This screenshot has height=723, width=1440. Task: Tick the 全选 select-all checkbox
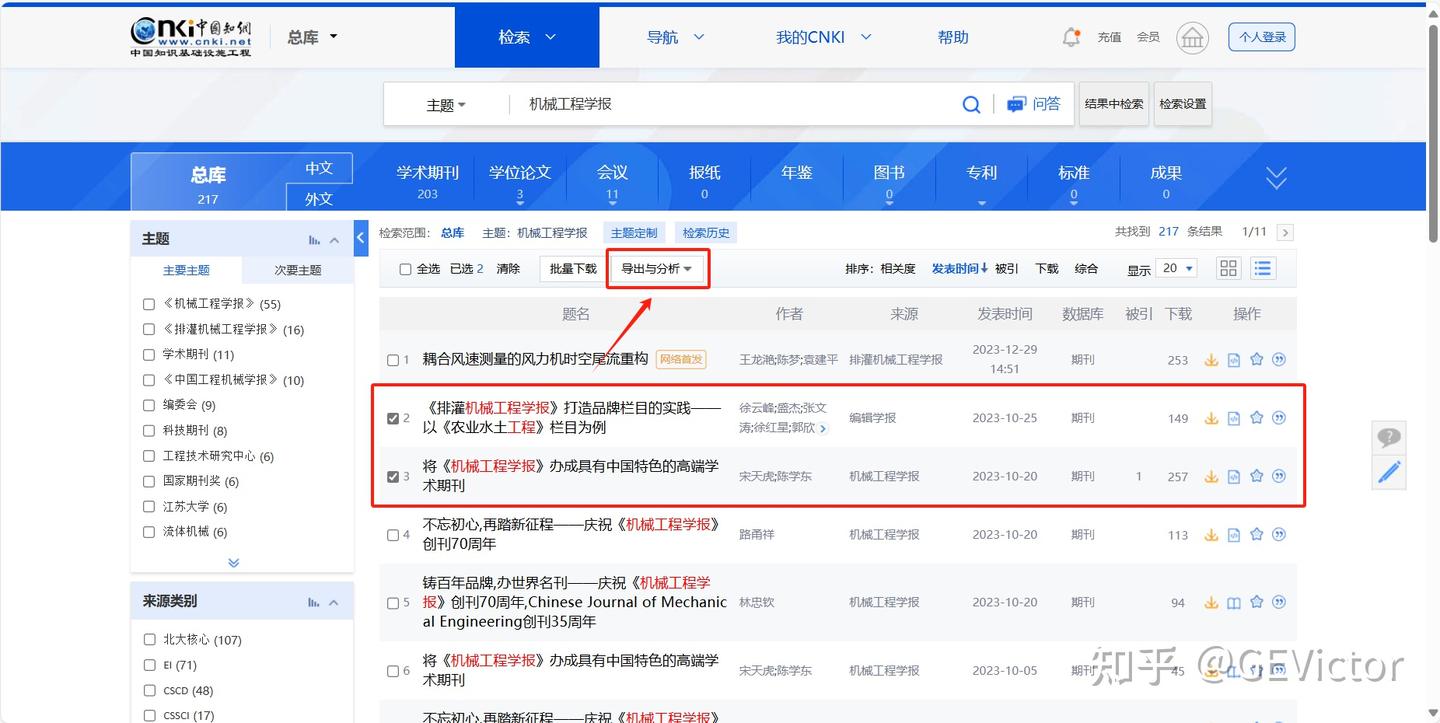[x=405, y=269]
